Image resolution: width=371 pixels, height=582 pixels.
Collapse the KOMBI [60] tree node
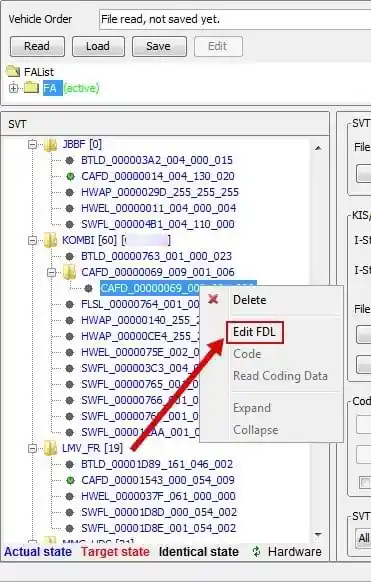pyautogui.click(x=33, y=240)
